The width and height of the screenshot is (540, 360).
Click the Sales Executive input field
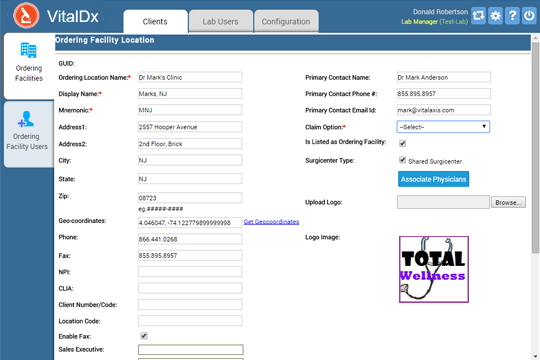pos(191,350)
